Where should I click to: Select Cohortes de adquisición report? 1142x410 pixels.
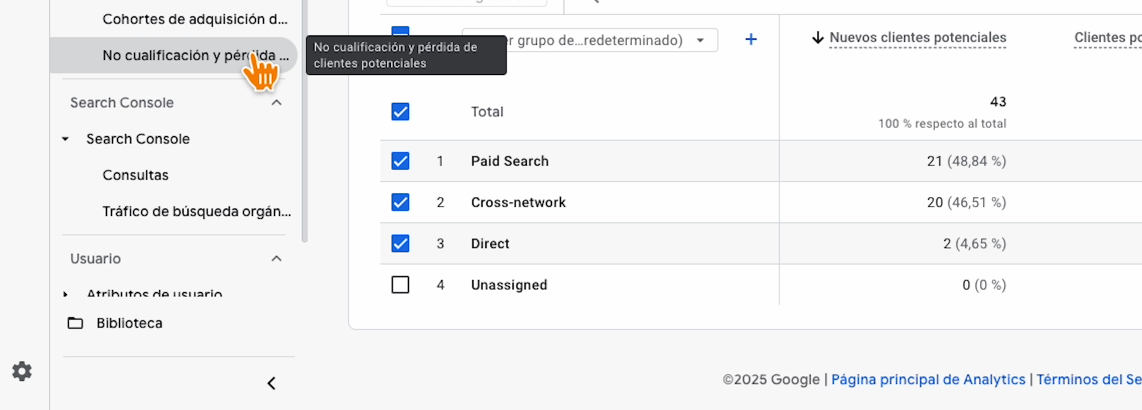pos(196,19)
